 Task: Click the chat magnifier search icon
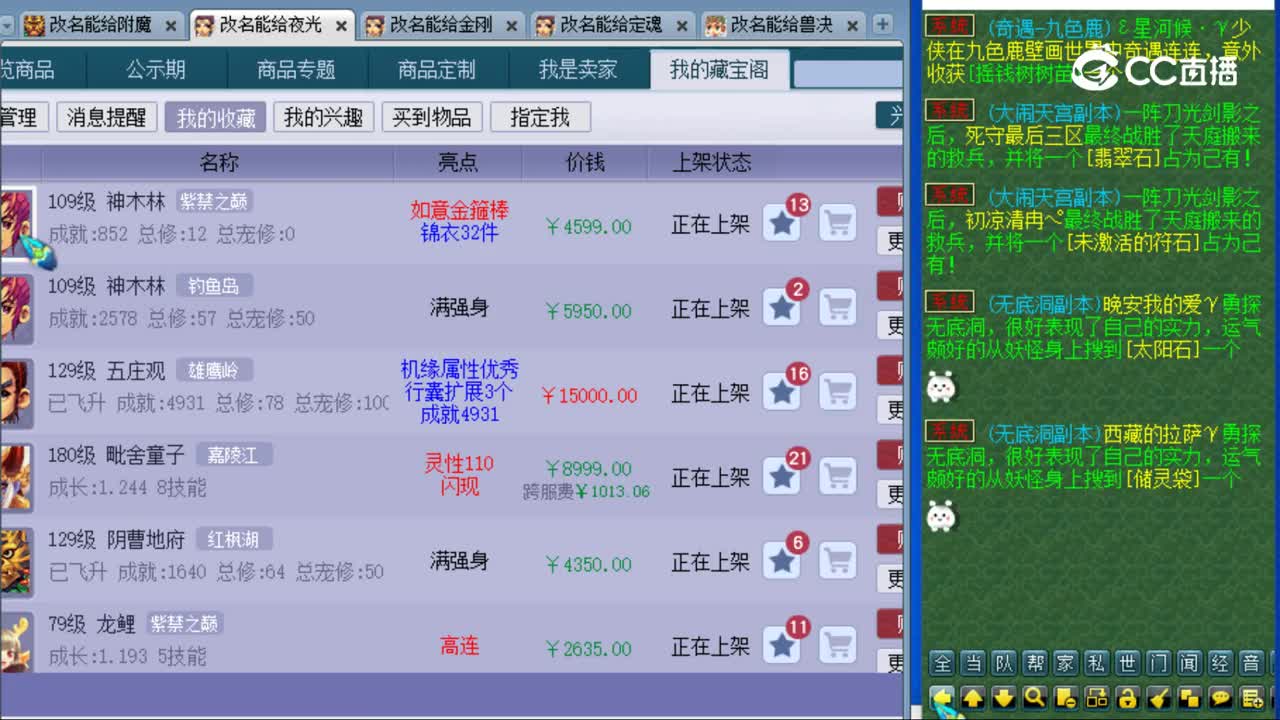tap(1035, 698)
